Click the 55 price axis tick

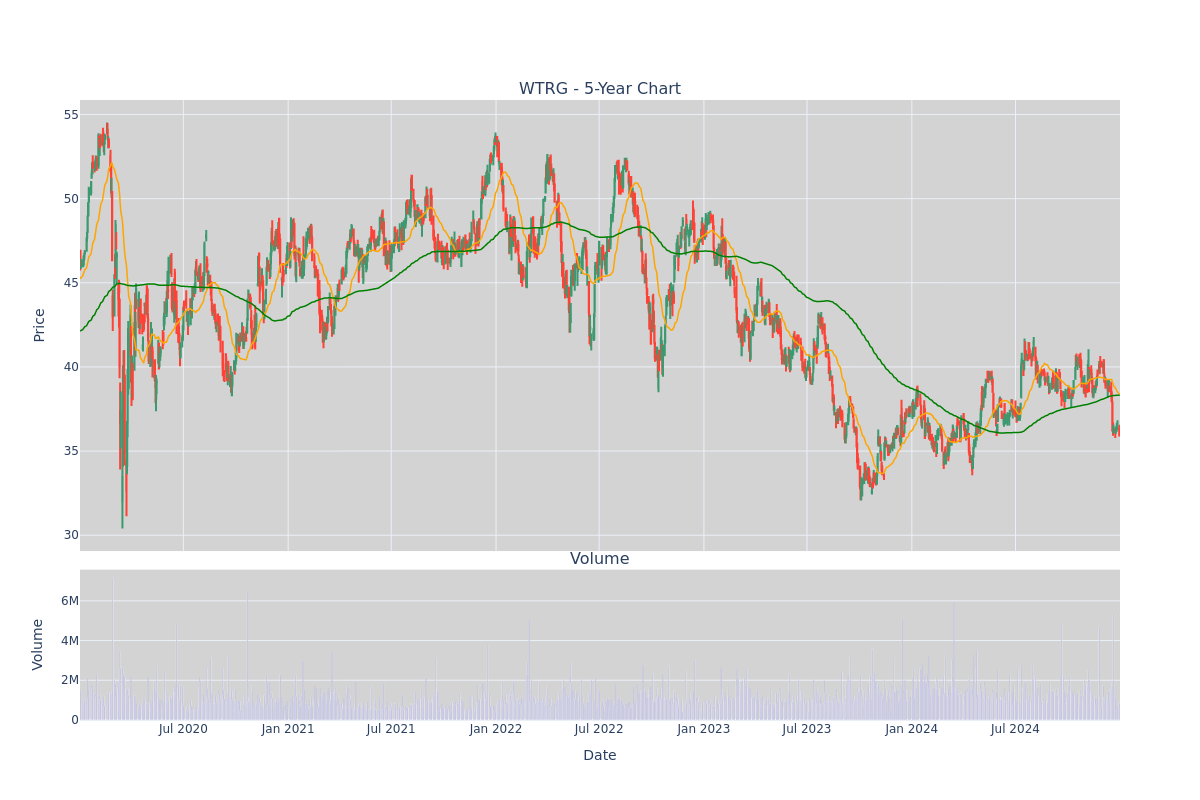point(71,114)
